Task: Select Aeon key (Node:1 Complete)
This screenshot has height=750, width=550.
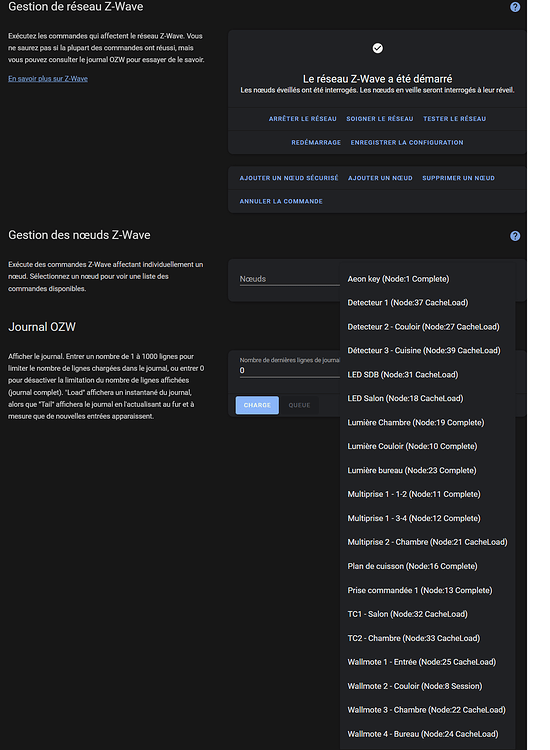Action: (428, 279)
